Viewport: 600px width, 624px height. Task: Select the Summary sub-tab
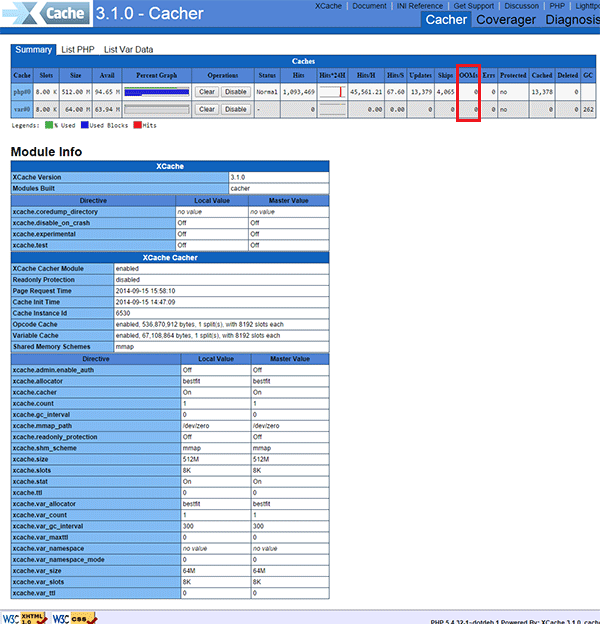[x=33, y=50]
